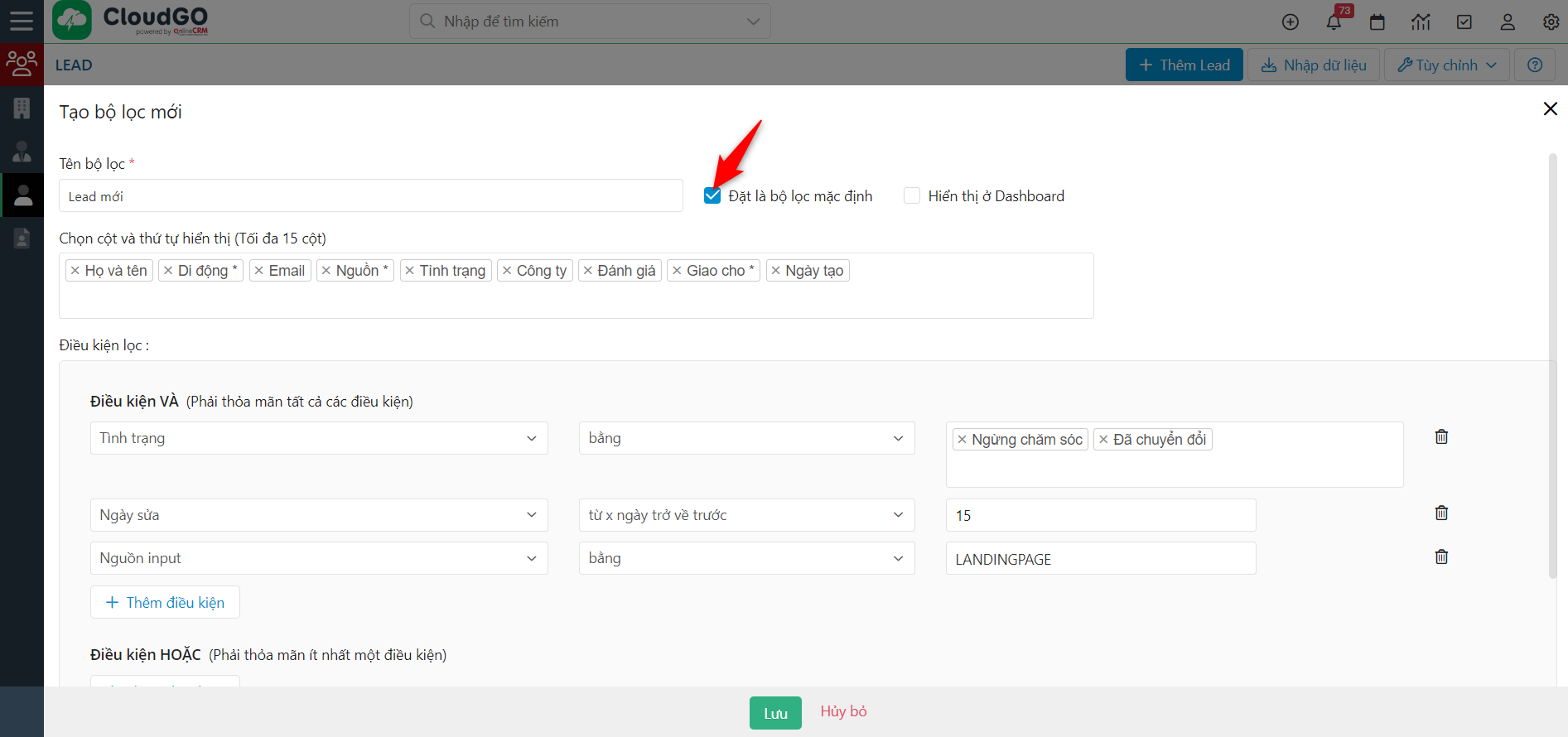Delete the Nguồn input condition row
The width and height of the screenshot is (1568, 737).
1441,556
